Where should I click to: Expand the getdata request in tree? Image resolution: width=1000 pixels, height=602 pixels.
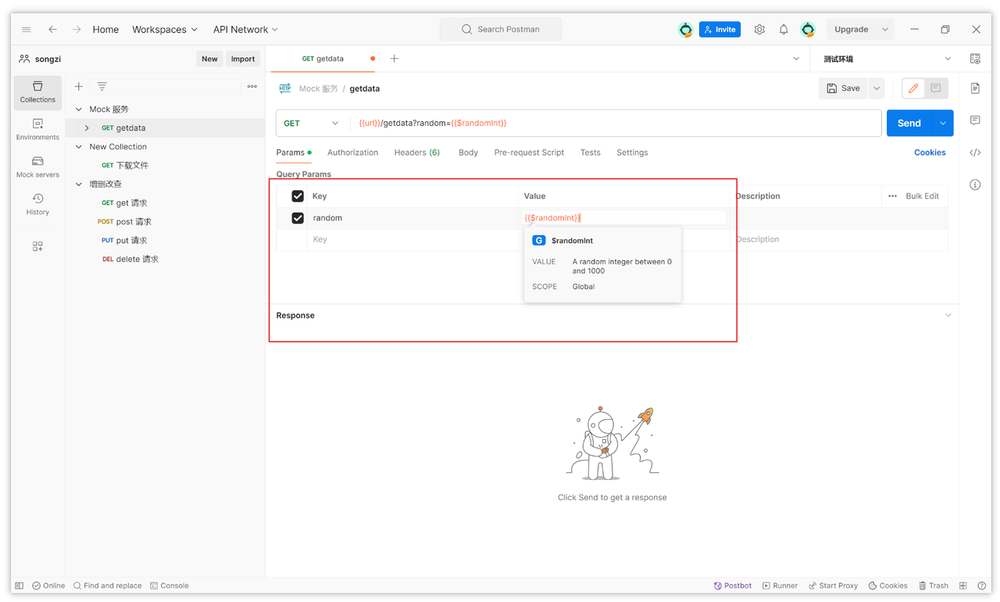point(87,128)
